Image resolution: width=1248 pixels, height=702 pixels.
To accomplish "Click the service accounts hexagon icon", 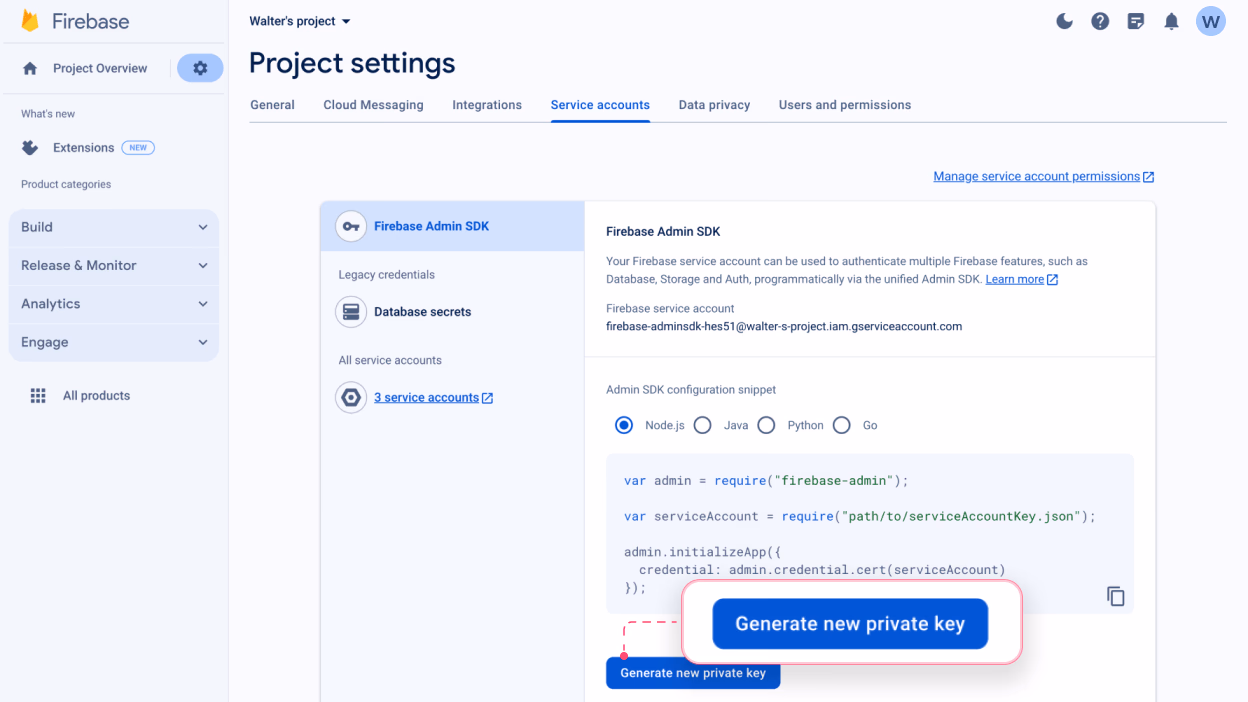I will 351,397.
